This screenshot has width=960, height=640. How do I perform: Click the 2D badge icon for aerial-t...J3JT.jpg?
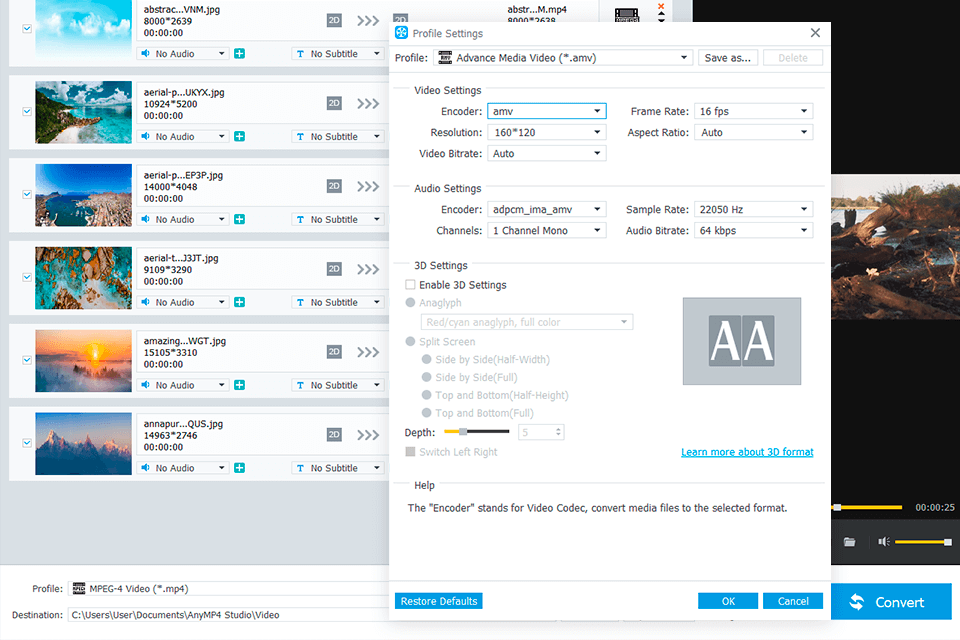click(x=335, y=269)
